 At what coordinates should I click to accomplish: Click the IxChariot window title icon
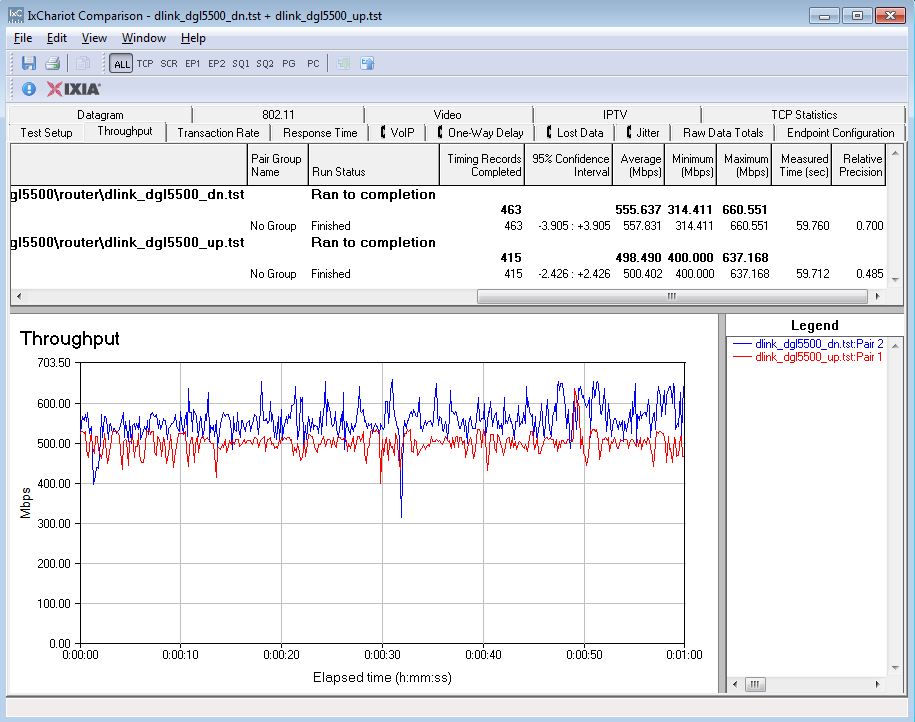16,15
